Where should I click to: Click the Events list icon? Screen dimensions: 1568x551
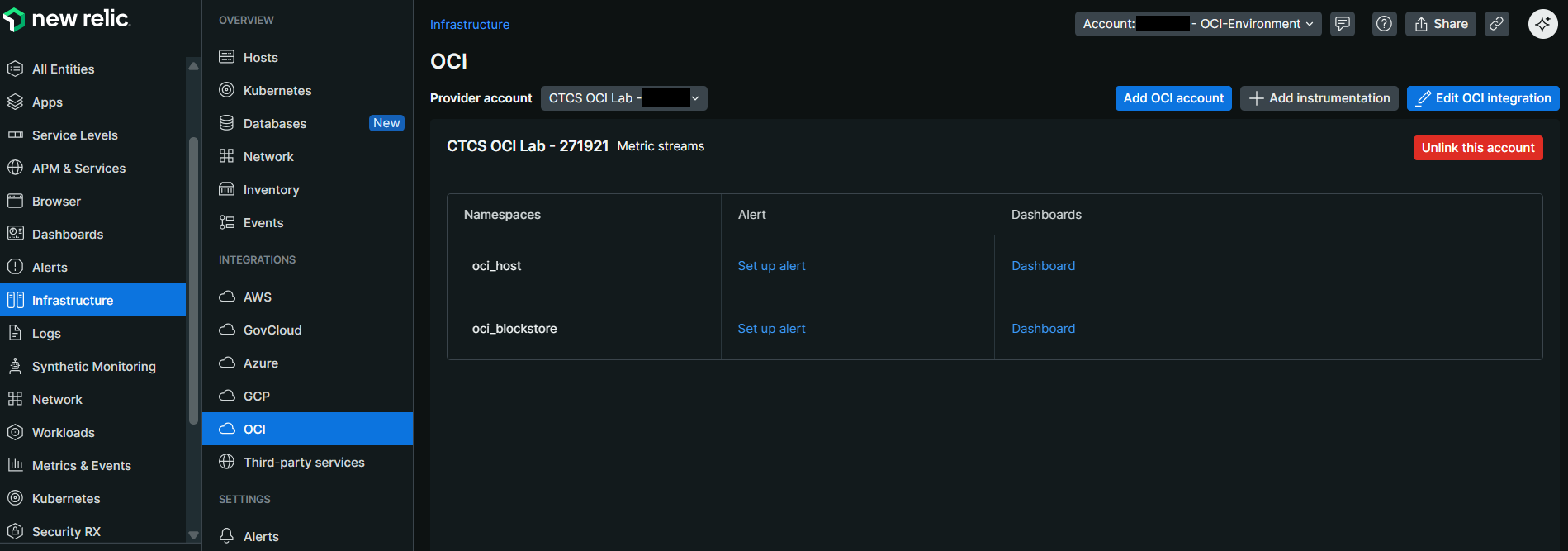click(x=226, y=222)
